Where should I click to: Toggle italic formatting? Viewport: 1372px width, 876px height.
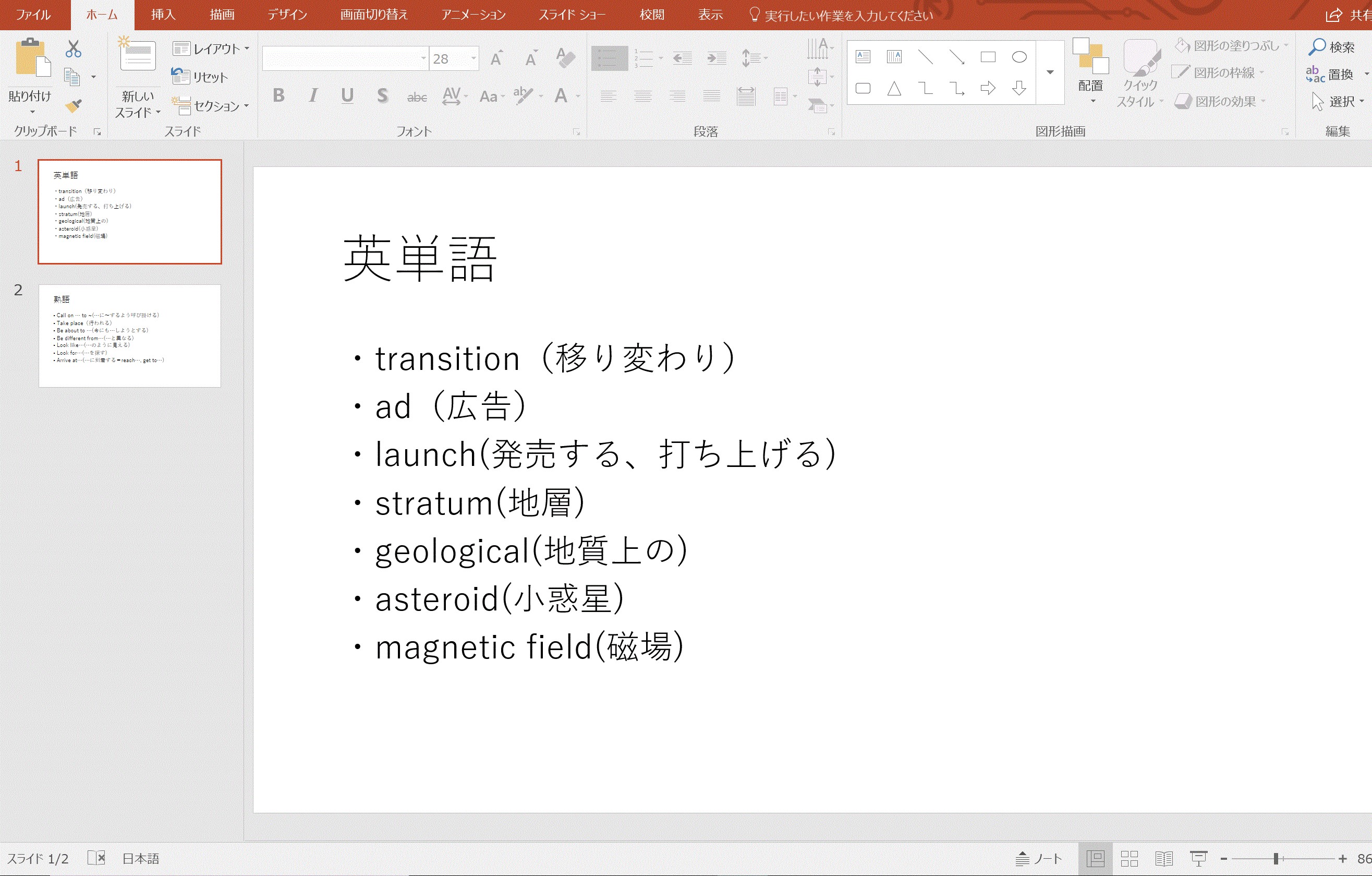click(x=313, y=96)
